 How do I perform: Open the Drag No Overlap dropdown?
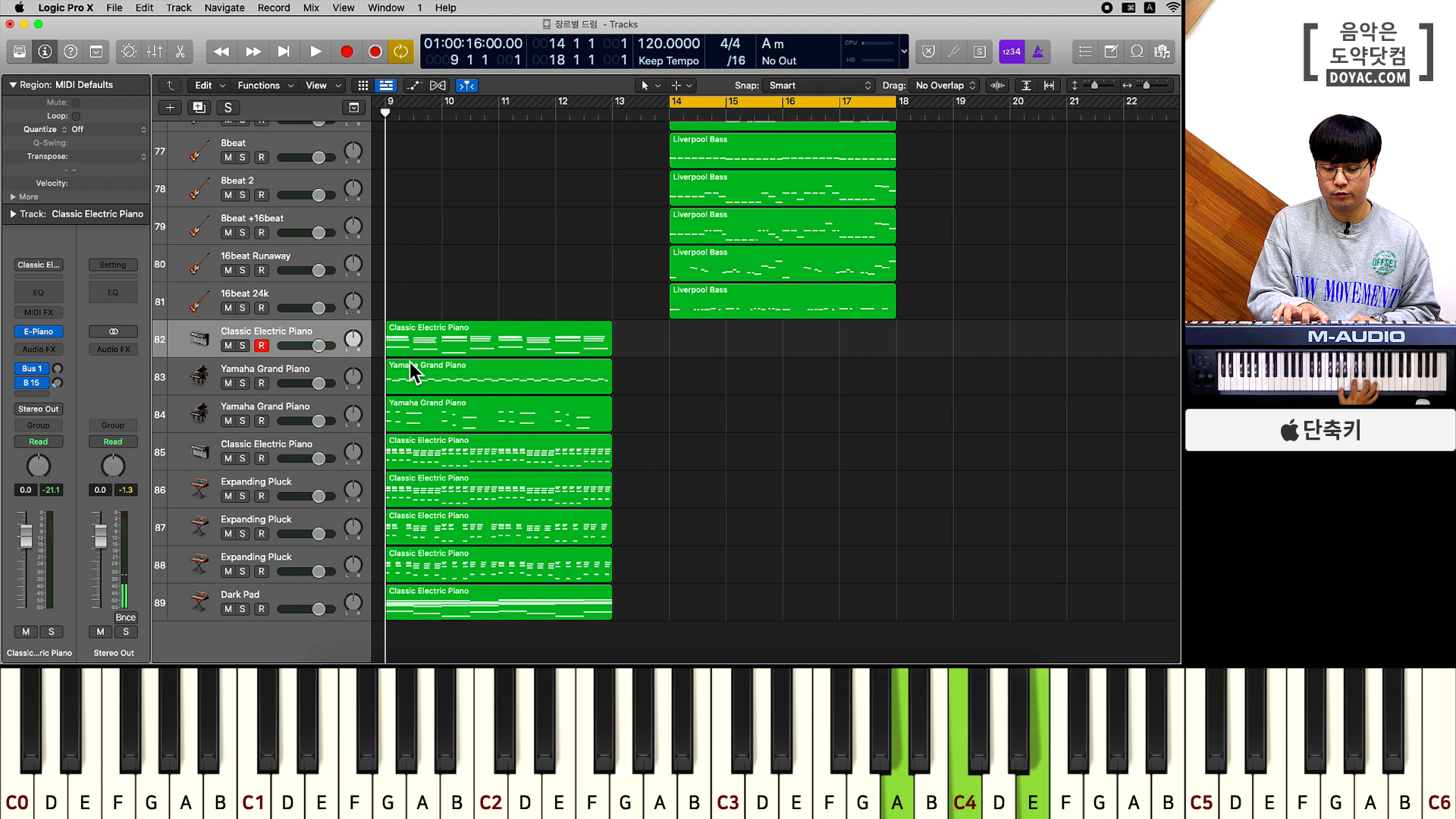coord(945,86)
